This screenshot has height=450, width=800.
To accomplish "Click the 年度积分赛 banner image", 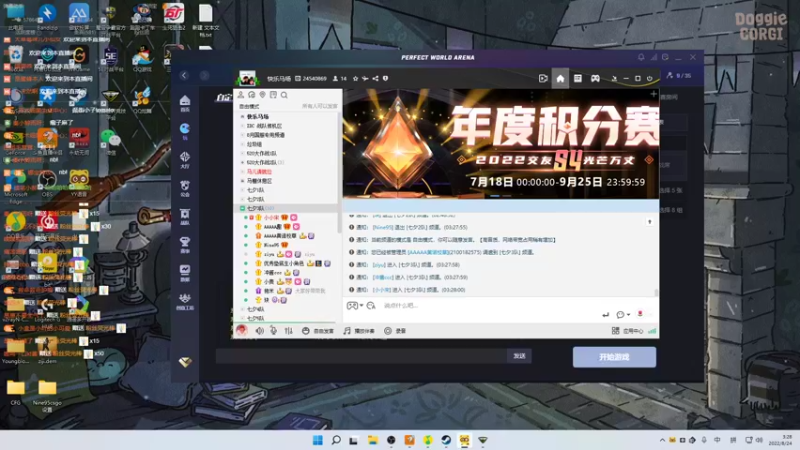I will (501, 144).
